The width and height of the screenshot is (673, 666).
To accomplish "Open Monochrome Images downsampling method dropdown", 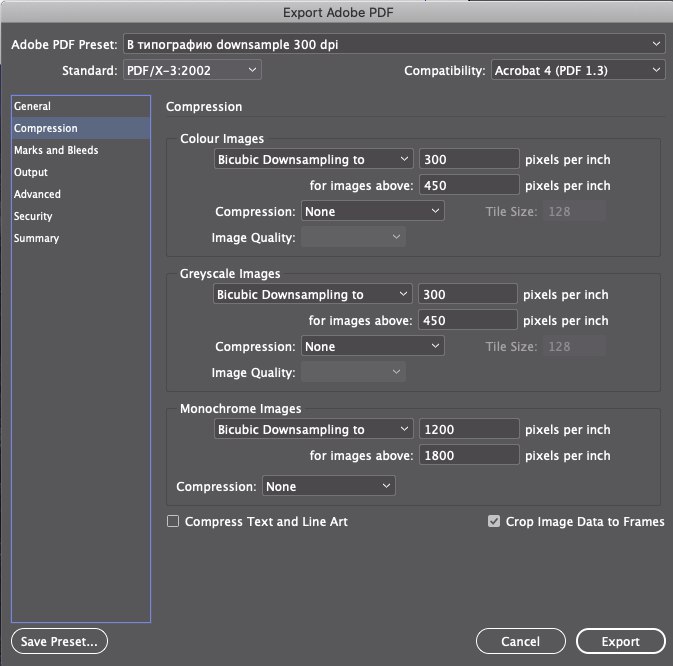I will [x=313, y=429].
